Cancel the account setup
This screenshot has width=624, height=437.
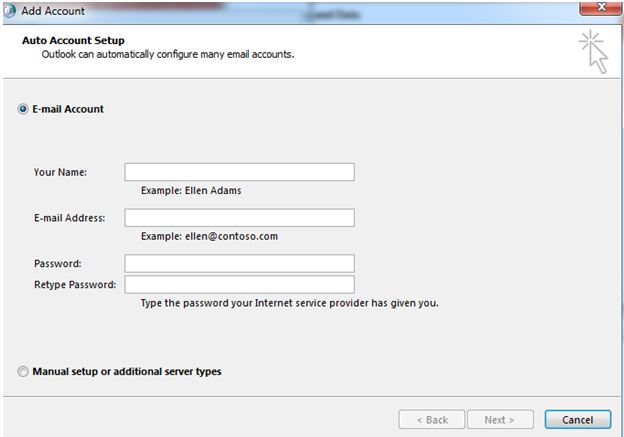[x=578, y=419]
